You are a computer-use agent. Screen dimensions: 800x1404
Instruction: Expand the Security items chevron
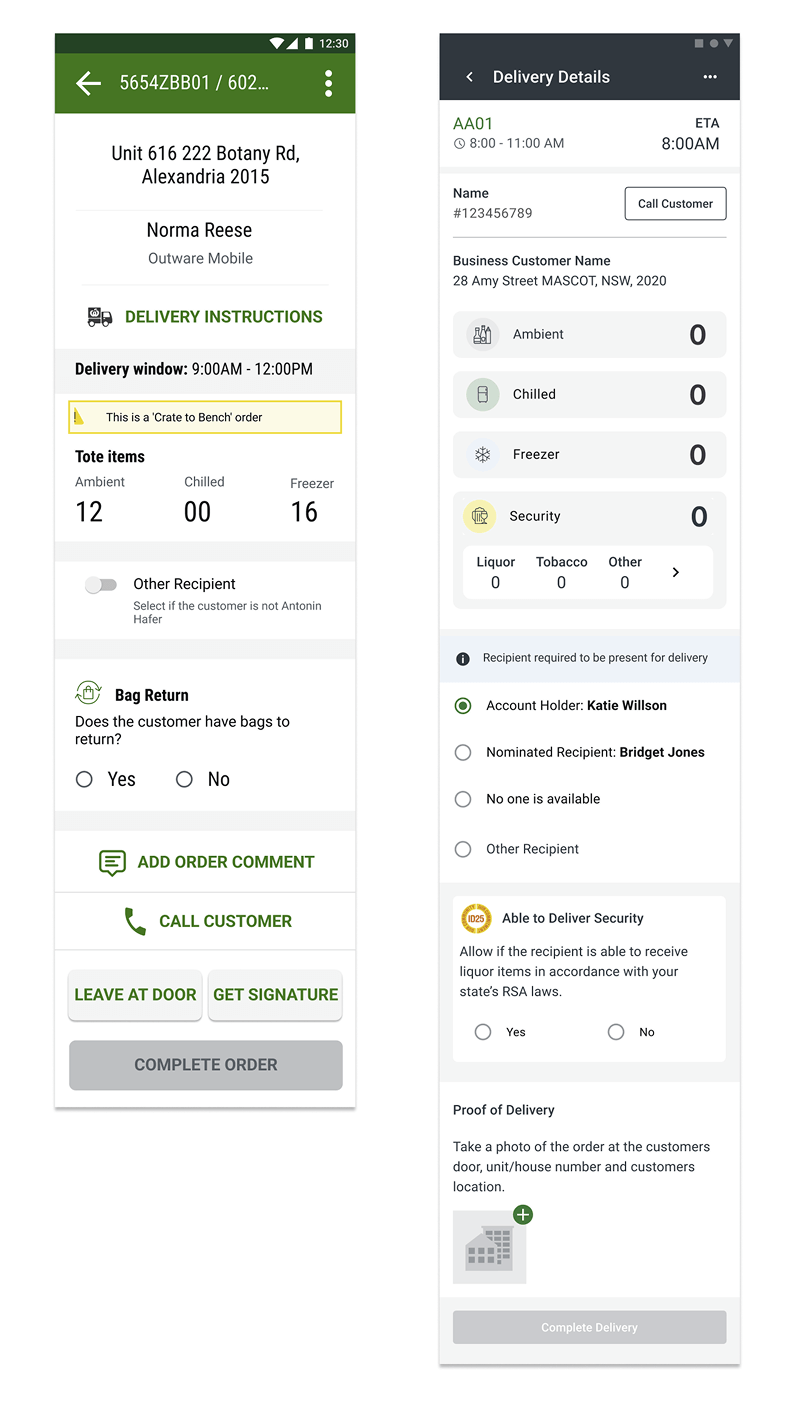coord(676,572)
